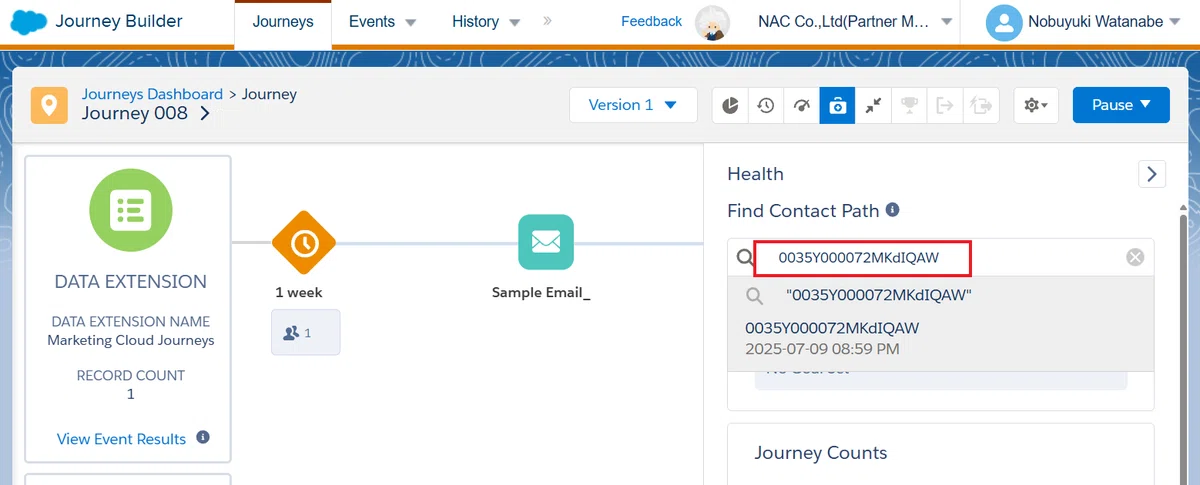The width and height of the screenshot is (1200, 485).
Task: Click the Pause button
Action: point(1121,105)
